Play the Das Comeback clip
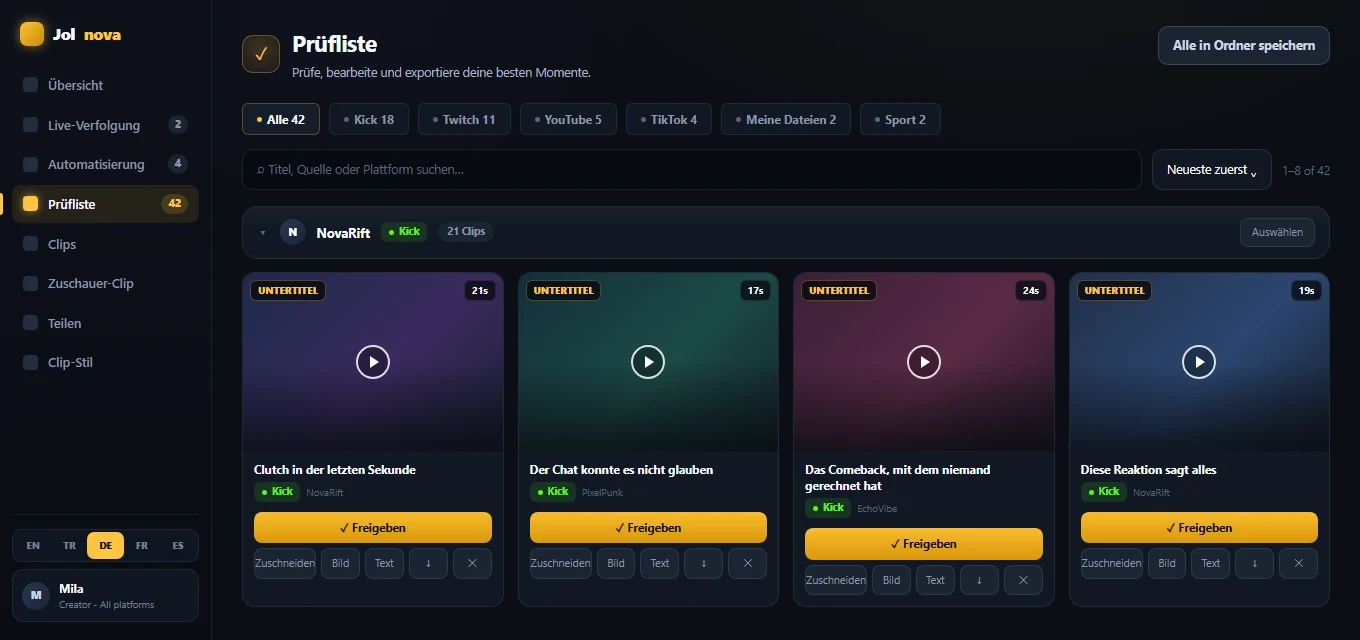The height and width of the screenshot is (640, 1360). pos(924,361)
